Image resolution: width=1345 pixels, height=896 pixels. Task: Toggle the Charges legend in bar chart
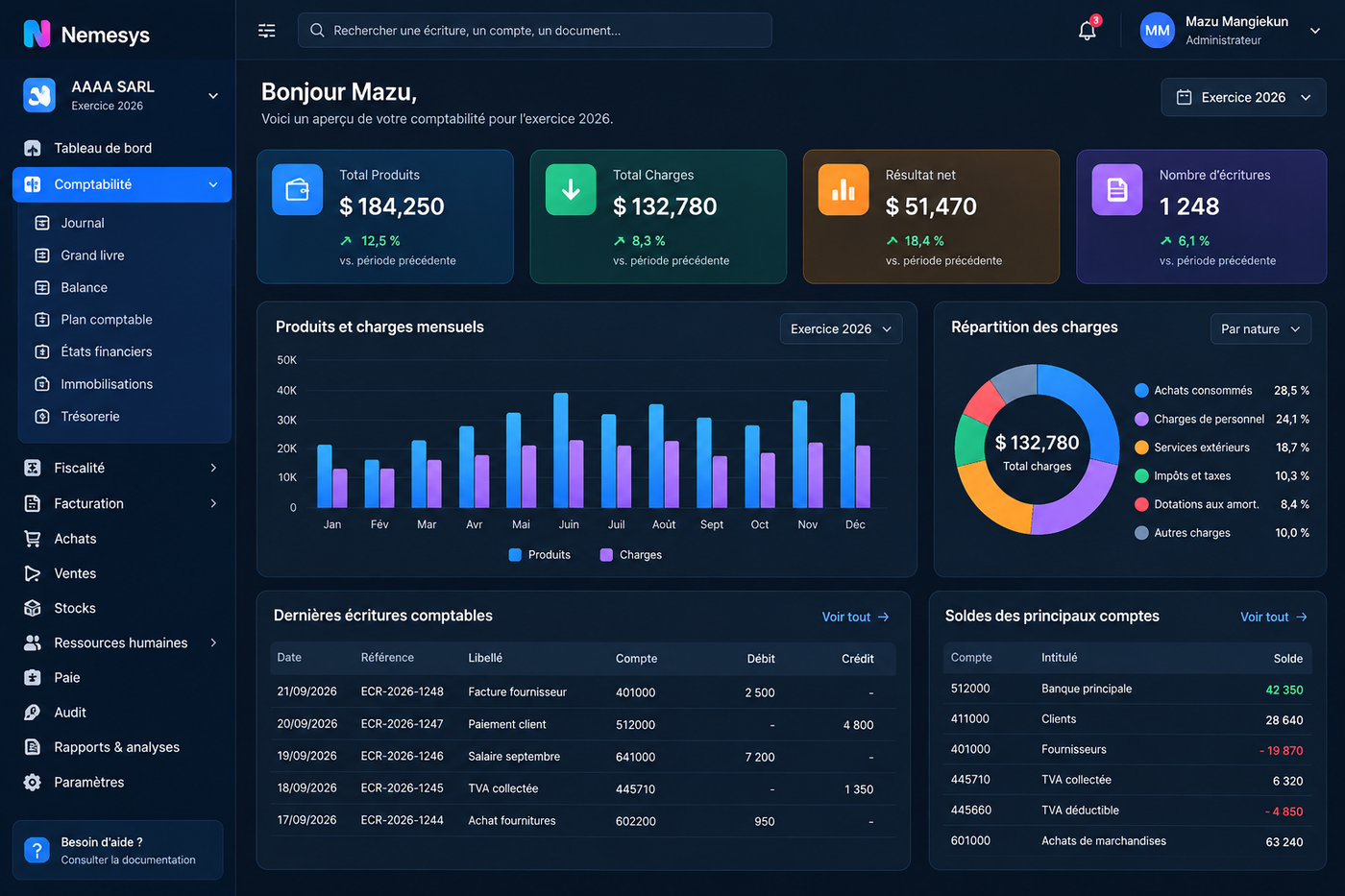pos(631,555)
